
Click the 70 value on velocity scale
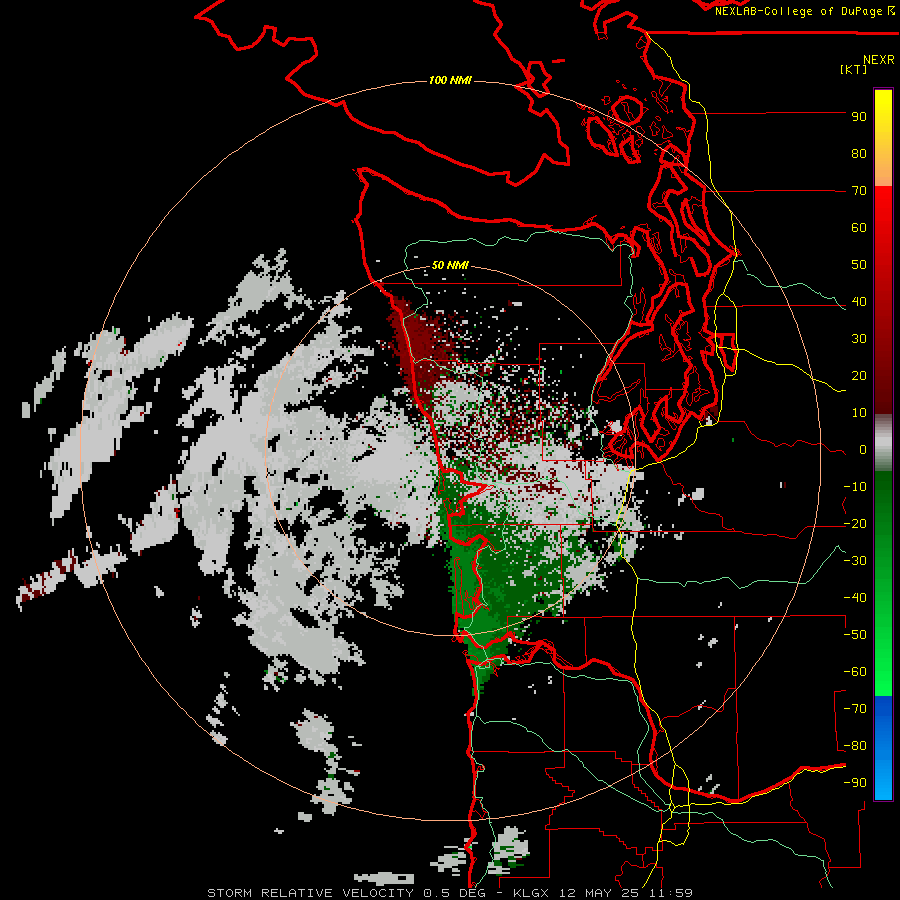click(859, 191)
